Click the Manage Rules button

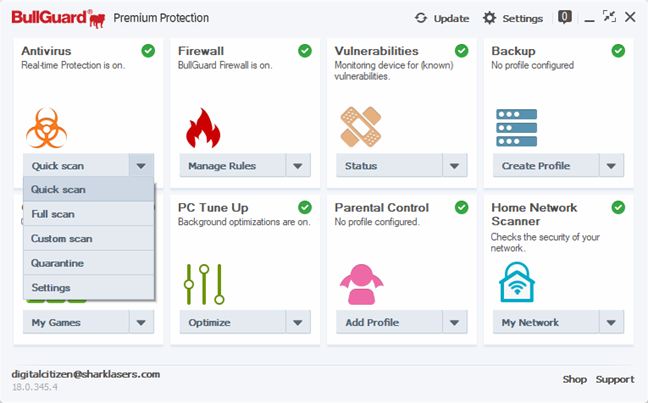tap(233, 166)
